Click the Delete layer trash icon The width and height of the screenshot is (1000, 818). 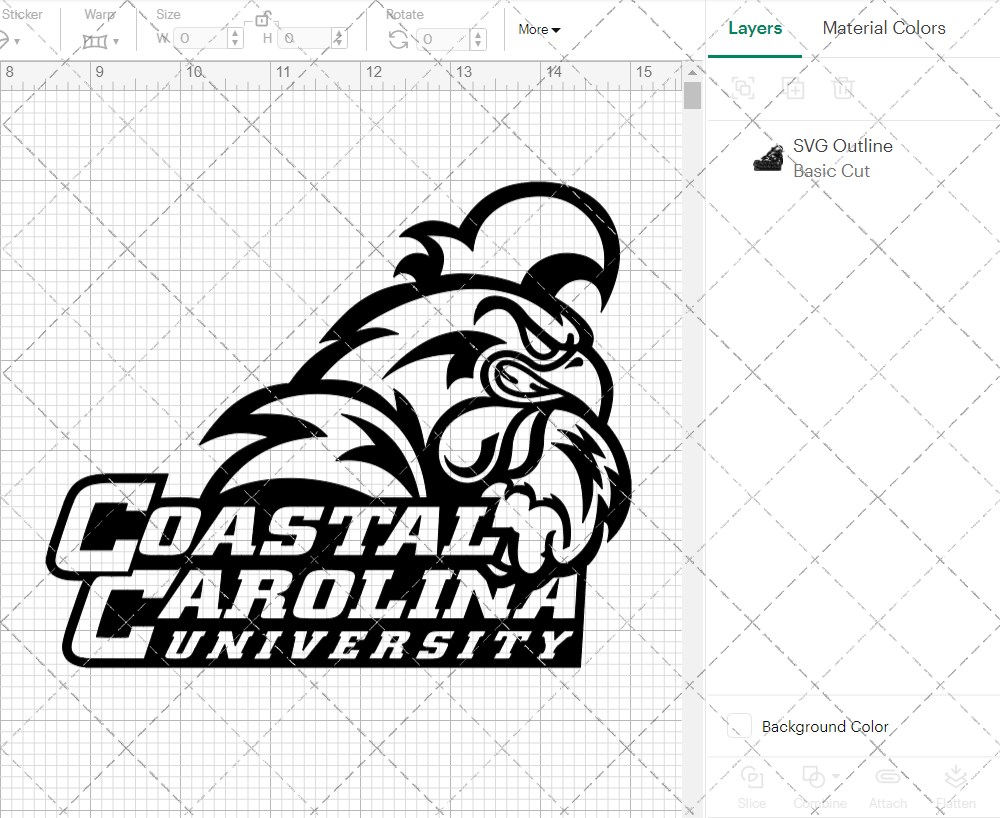click(x=844, y=89)
